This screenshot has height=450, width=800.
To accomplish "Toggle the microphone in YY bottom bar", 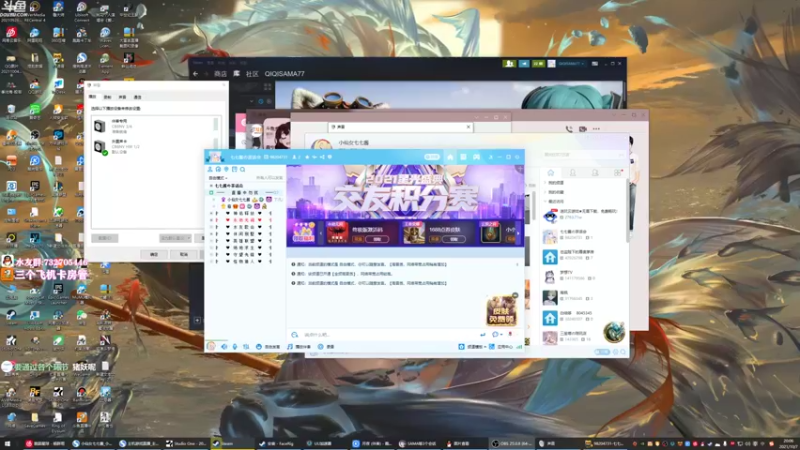I will [235, 346].
